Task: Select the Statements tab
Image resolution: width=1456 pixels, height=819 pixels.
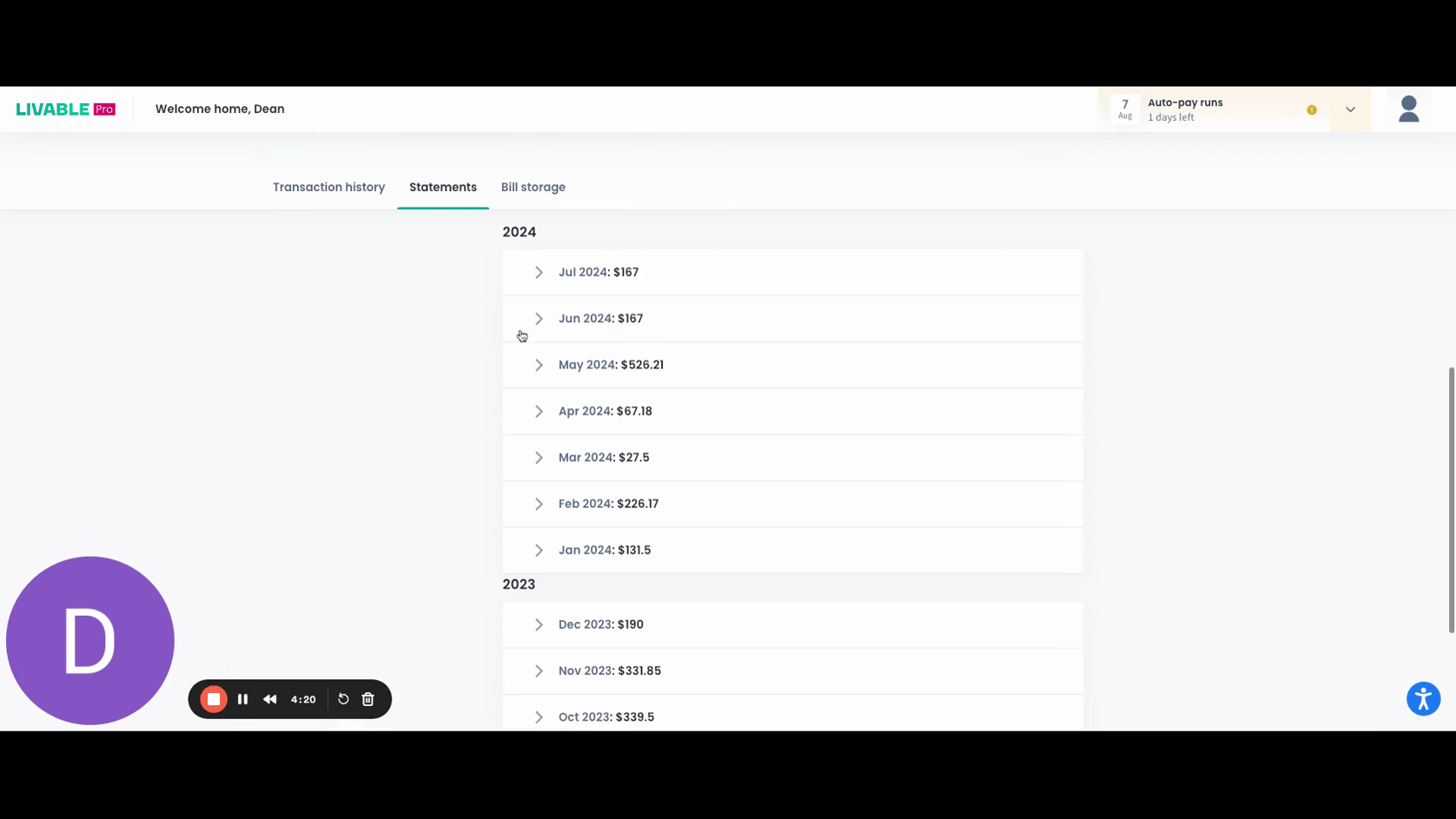Action: [x=442, y=188]
